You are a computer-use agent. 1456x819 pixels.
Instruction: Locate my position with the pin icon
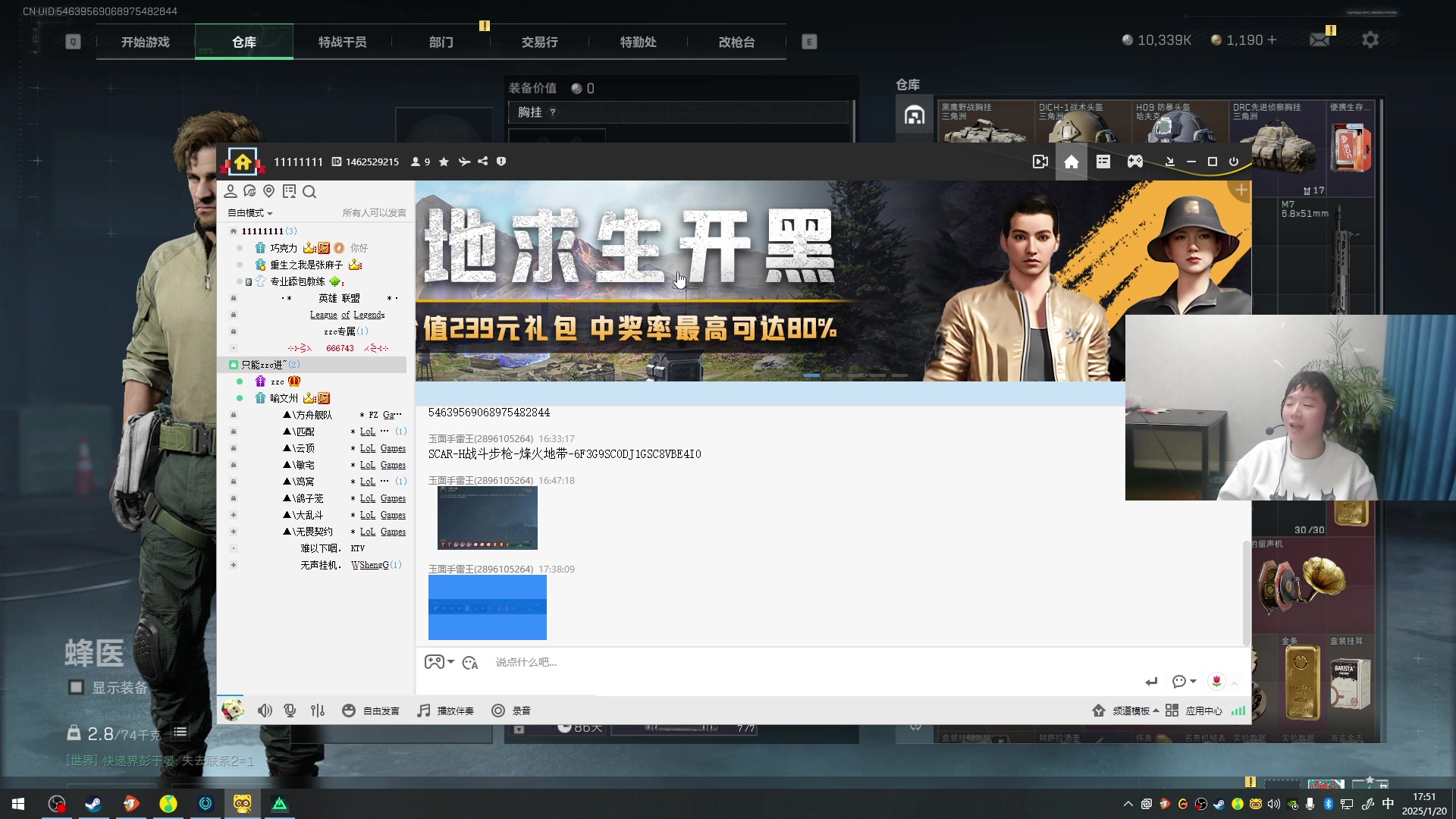268,191
